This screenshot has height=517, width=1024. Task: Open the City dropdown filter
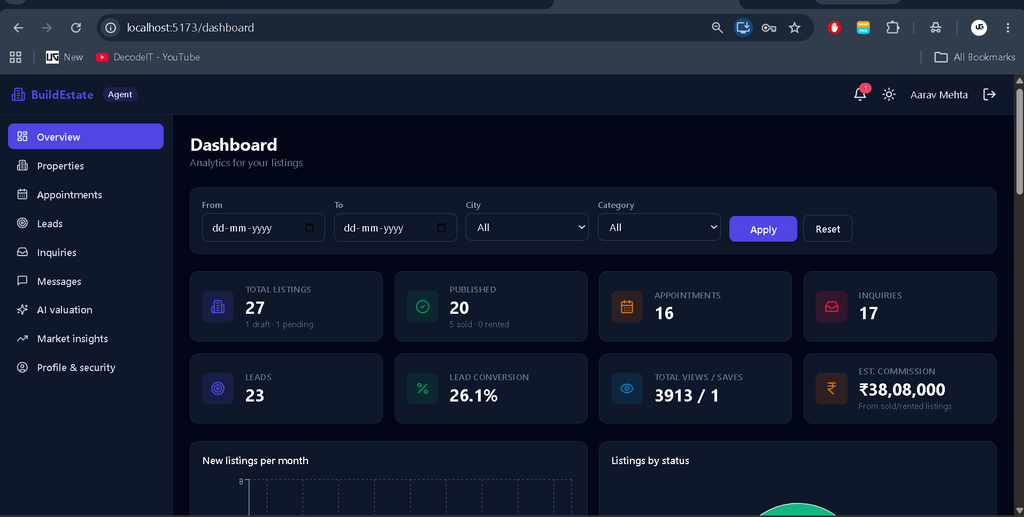point(527,227)
